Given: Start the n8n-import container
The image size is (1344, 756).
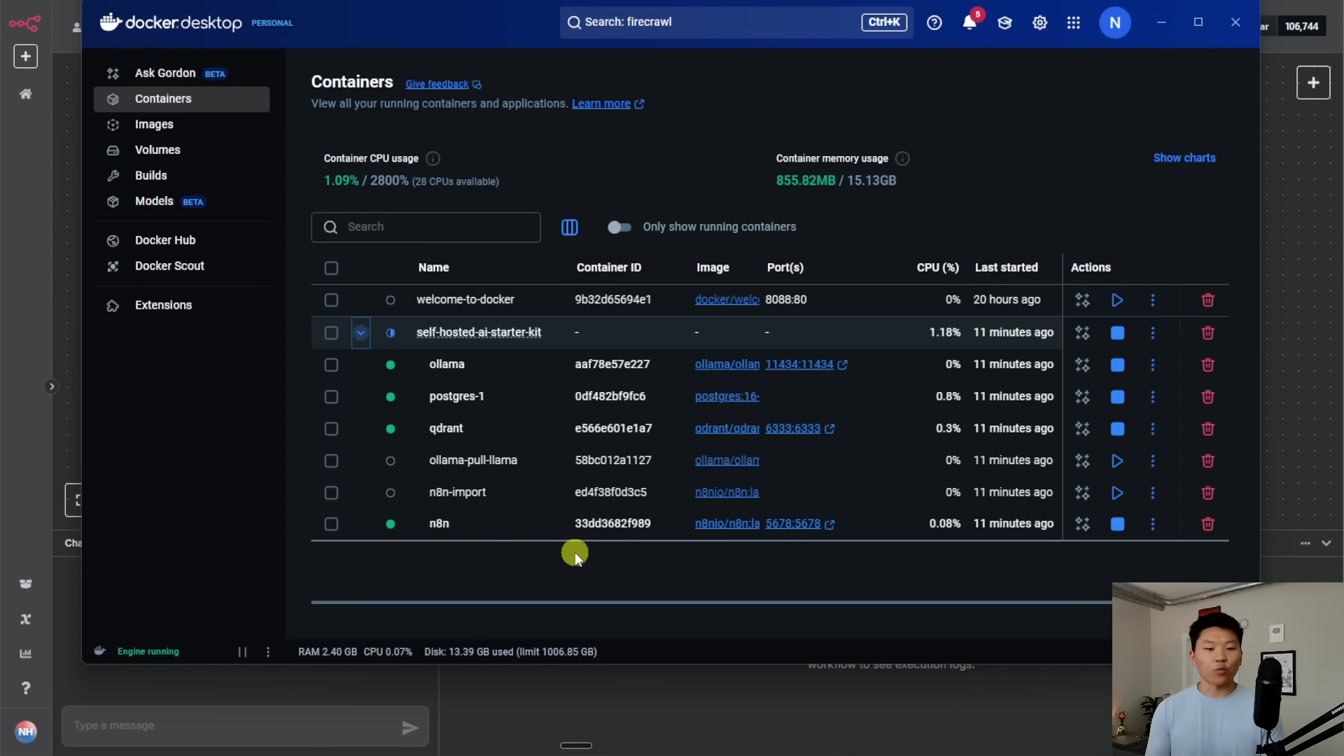Looking at the screenshot, I should (1117, 493).
